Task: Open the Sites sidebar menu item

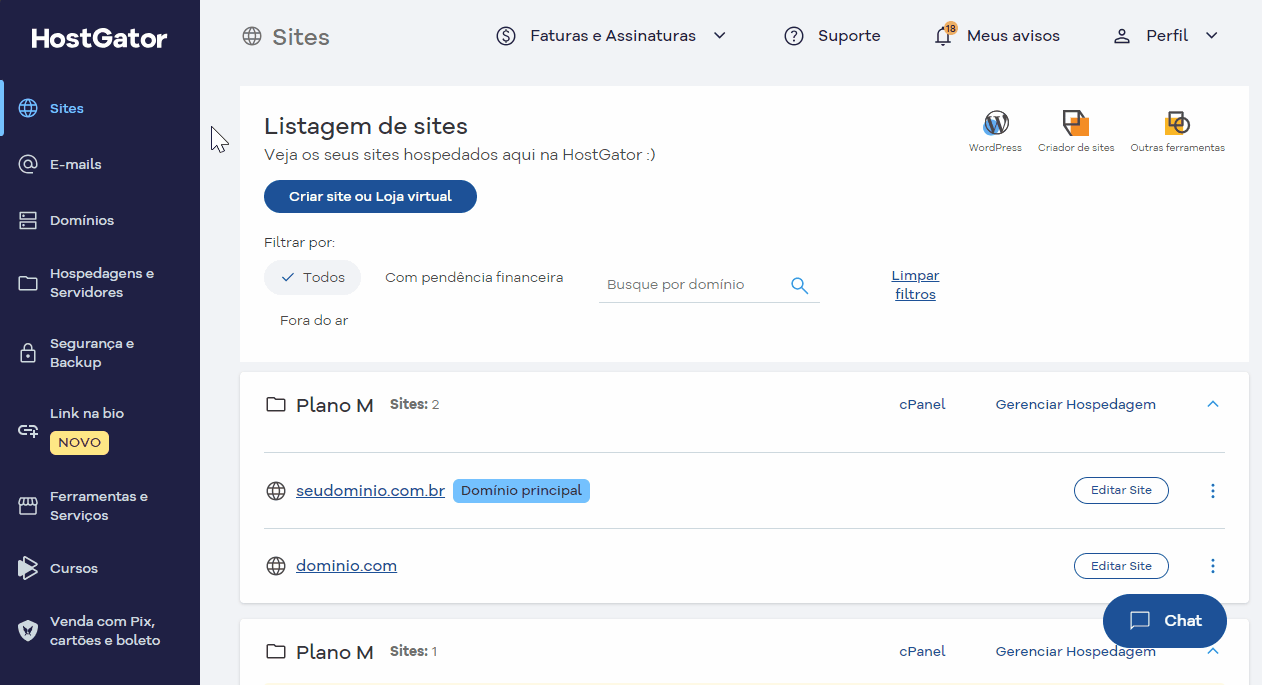Action: (100, 108)
